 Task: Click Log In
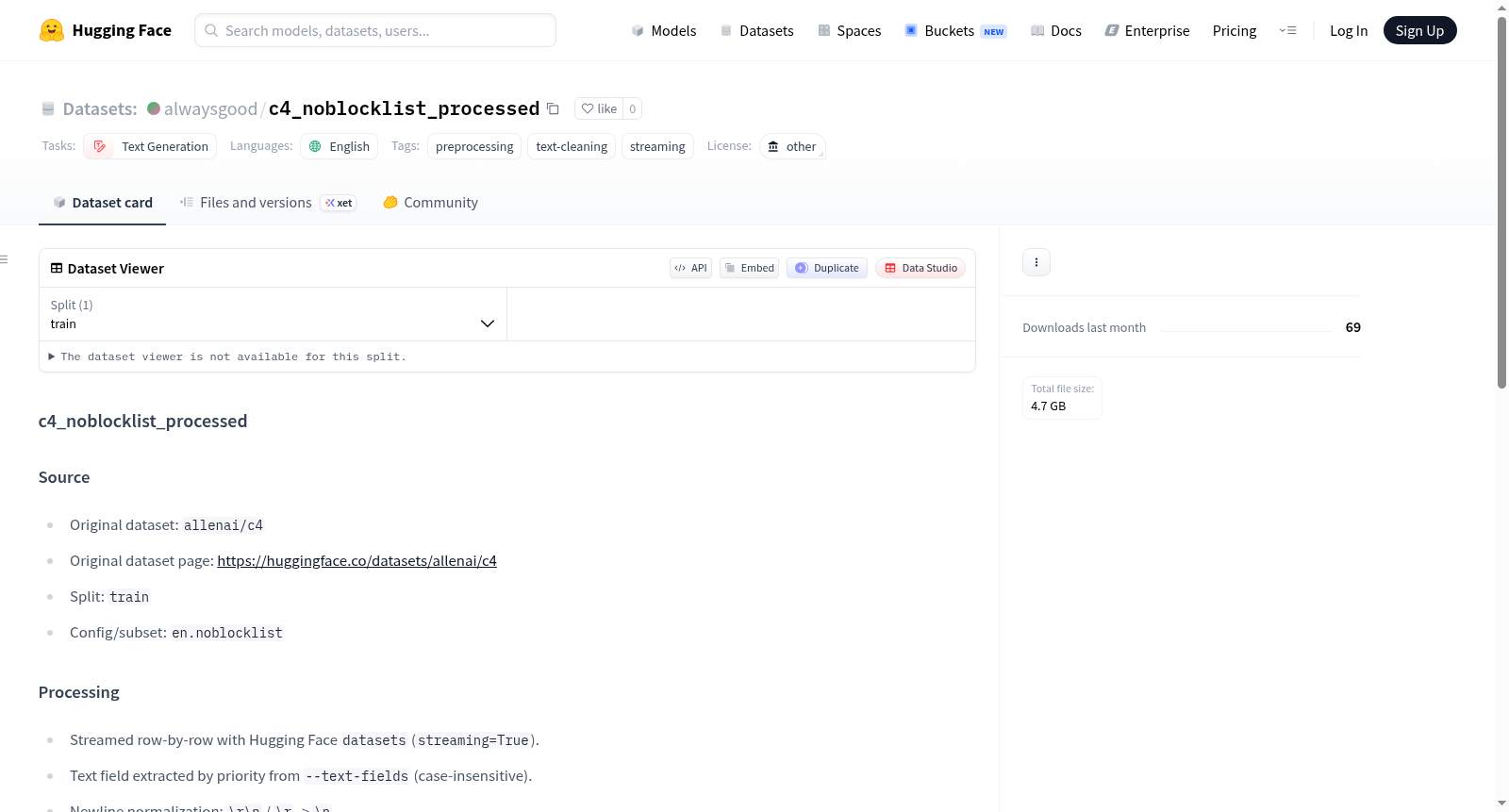coord(1349,30)
